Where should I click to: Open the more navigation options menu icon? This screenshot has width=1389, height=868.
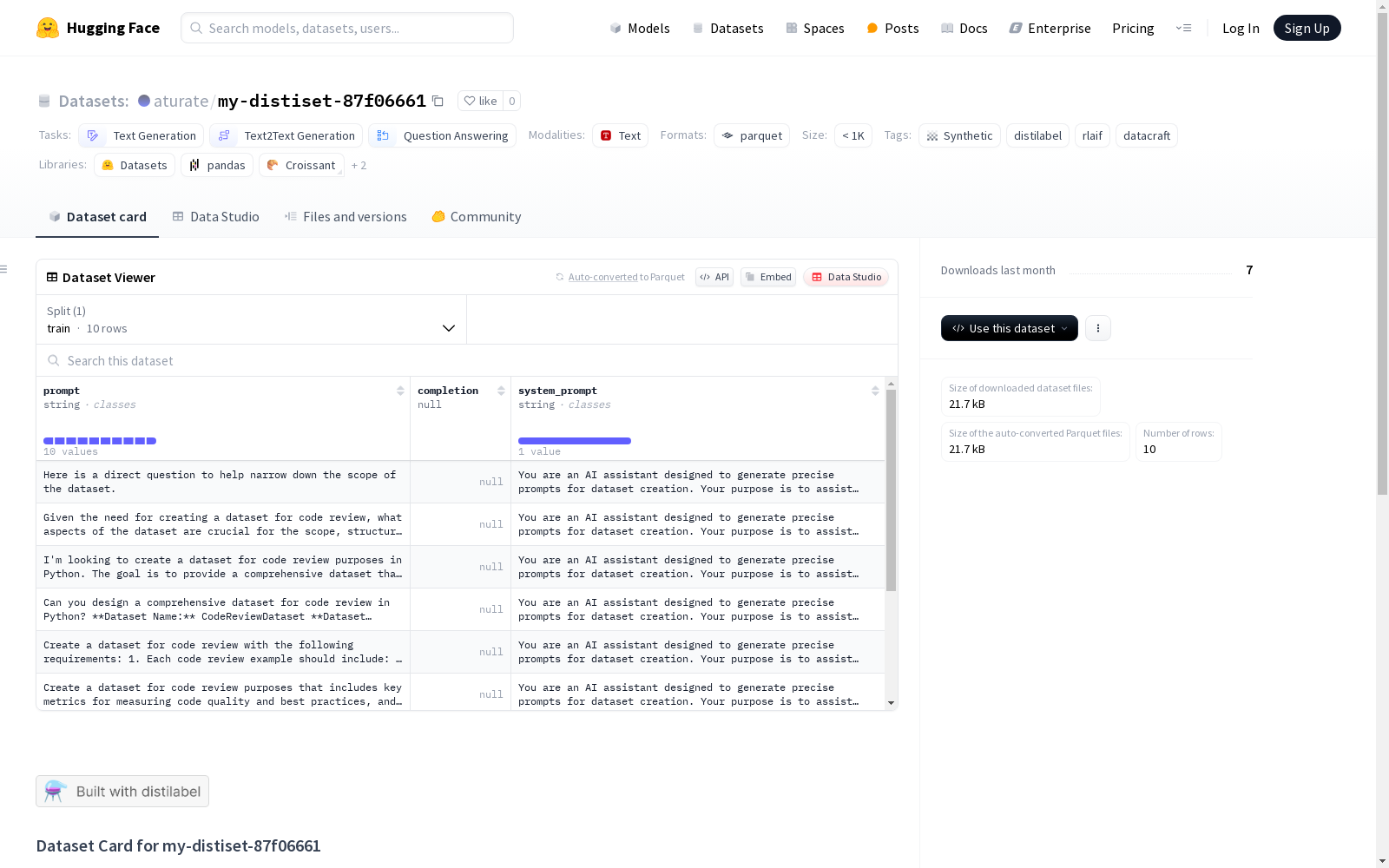(1183, 28)
